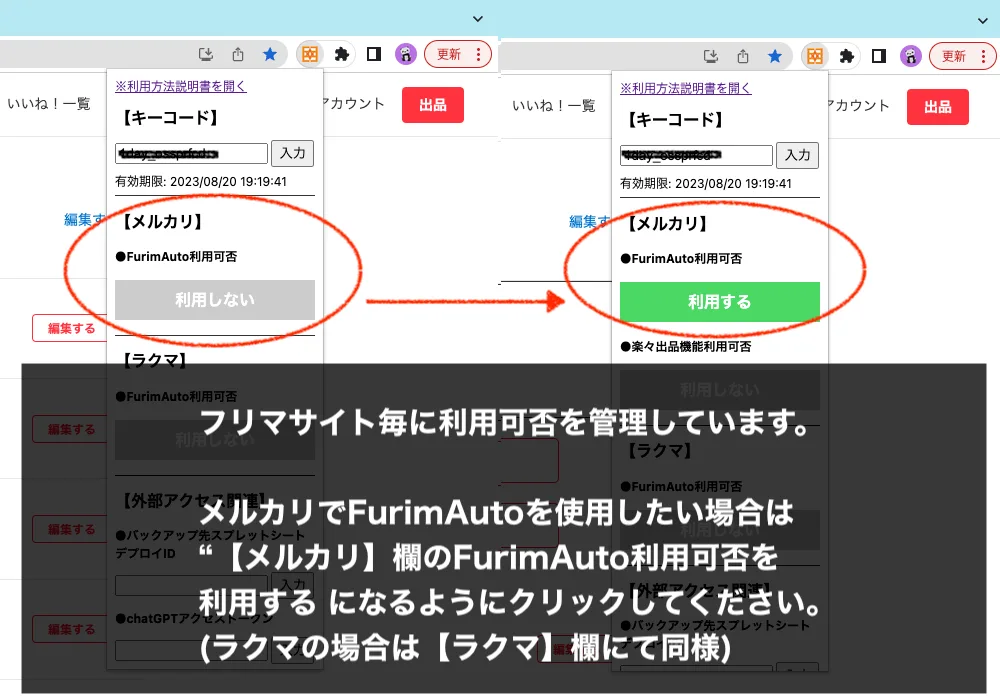Toggle the side panel icon in left browser
Image resolution: width=1000 pixels, height=700 pixels.
[374, 54]
